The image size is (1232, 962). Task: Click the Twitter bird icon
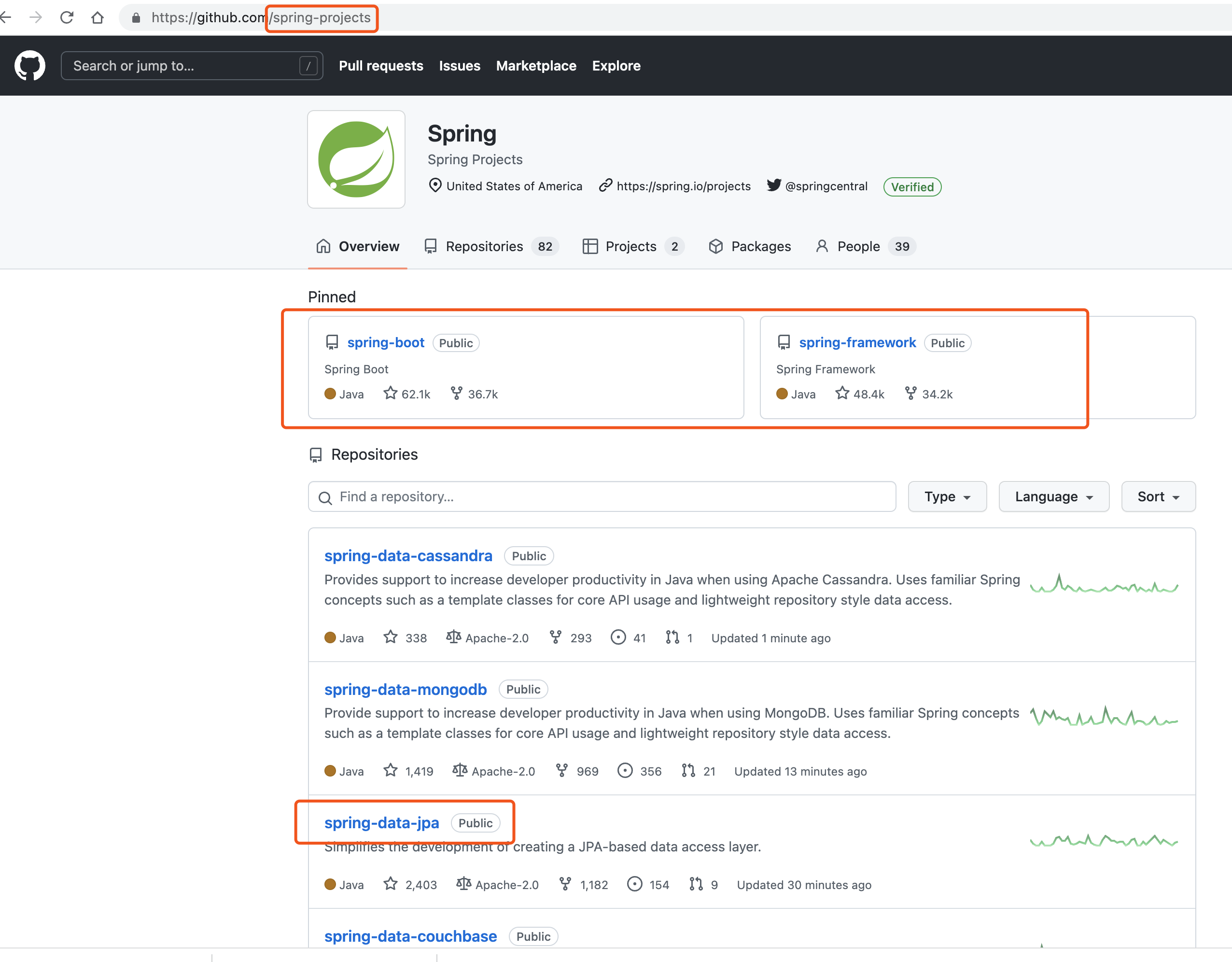[774, 185]
